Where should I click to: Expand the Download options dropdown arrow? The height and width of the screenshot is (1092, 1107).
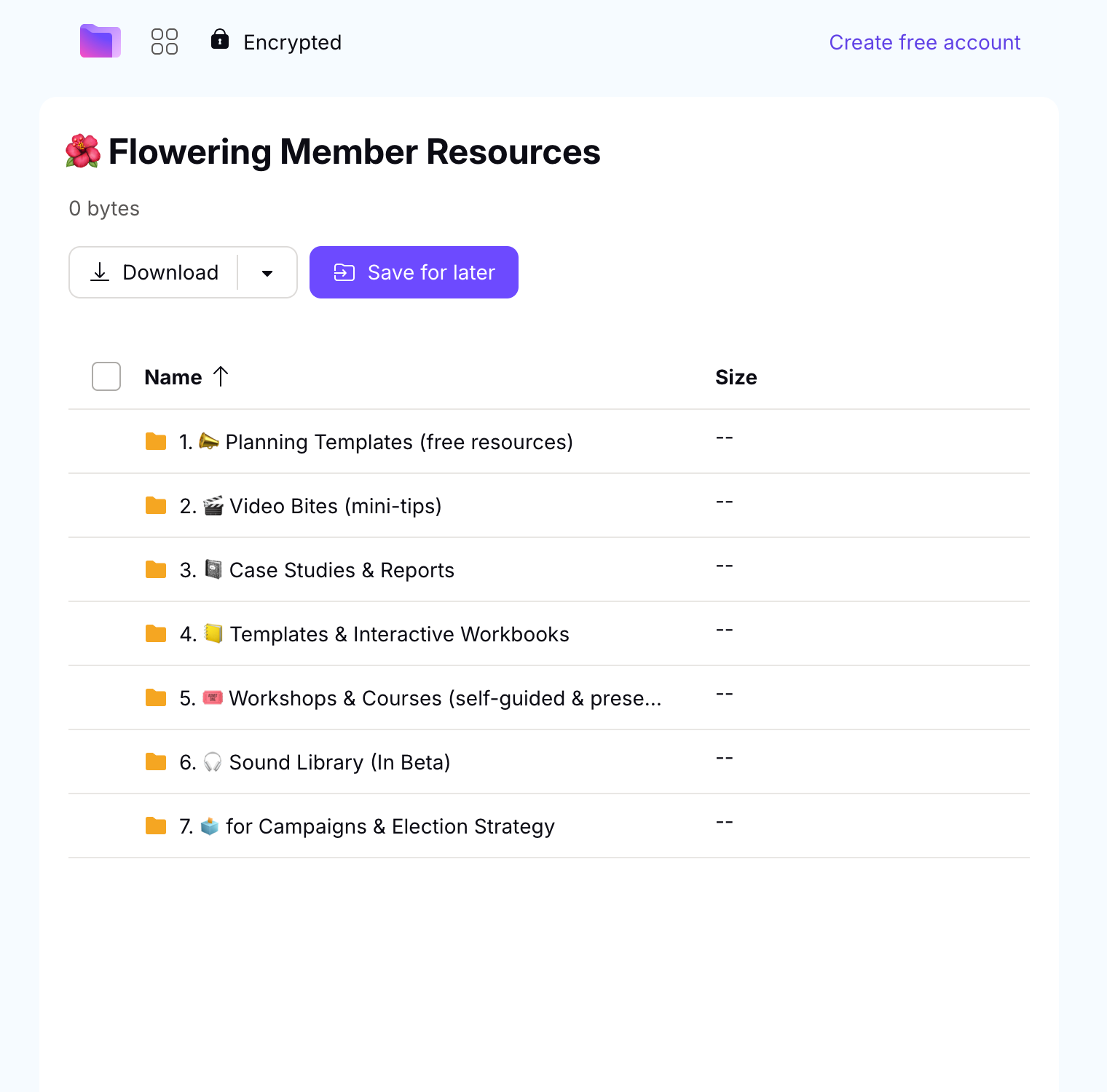(267, 273)
